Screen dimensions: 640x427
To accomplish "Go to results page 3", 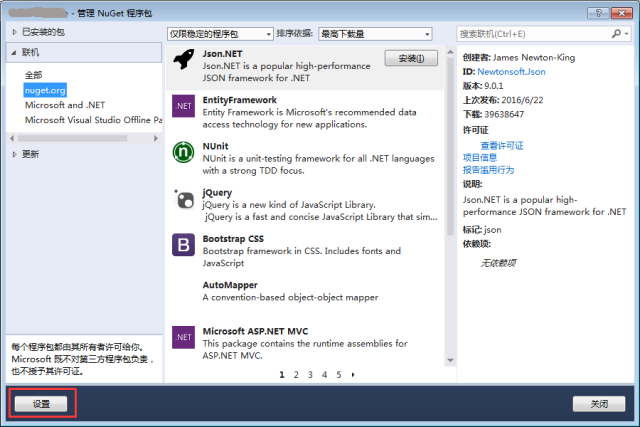I will (310, 375).
